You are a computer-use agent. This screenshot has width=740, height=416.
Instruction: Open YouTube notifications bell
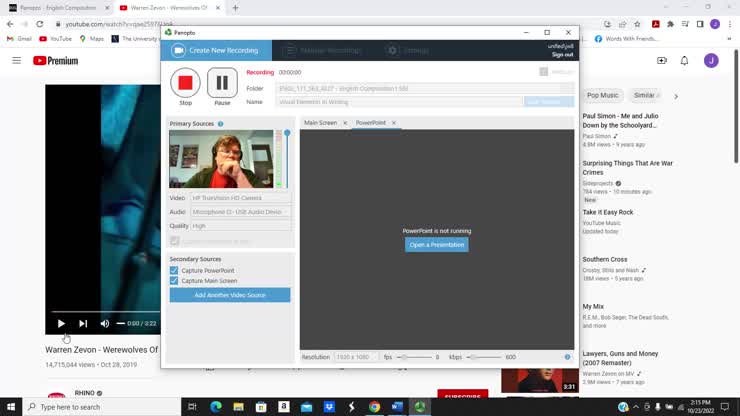tap(684, 61)
